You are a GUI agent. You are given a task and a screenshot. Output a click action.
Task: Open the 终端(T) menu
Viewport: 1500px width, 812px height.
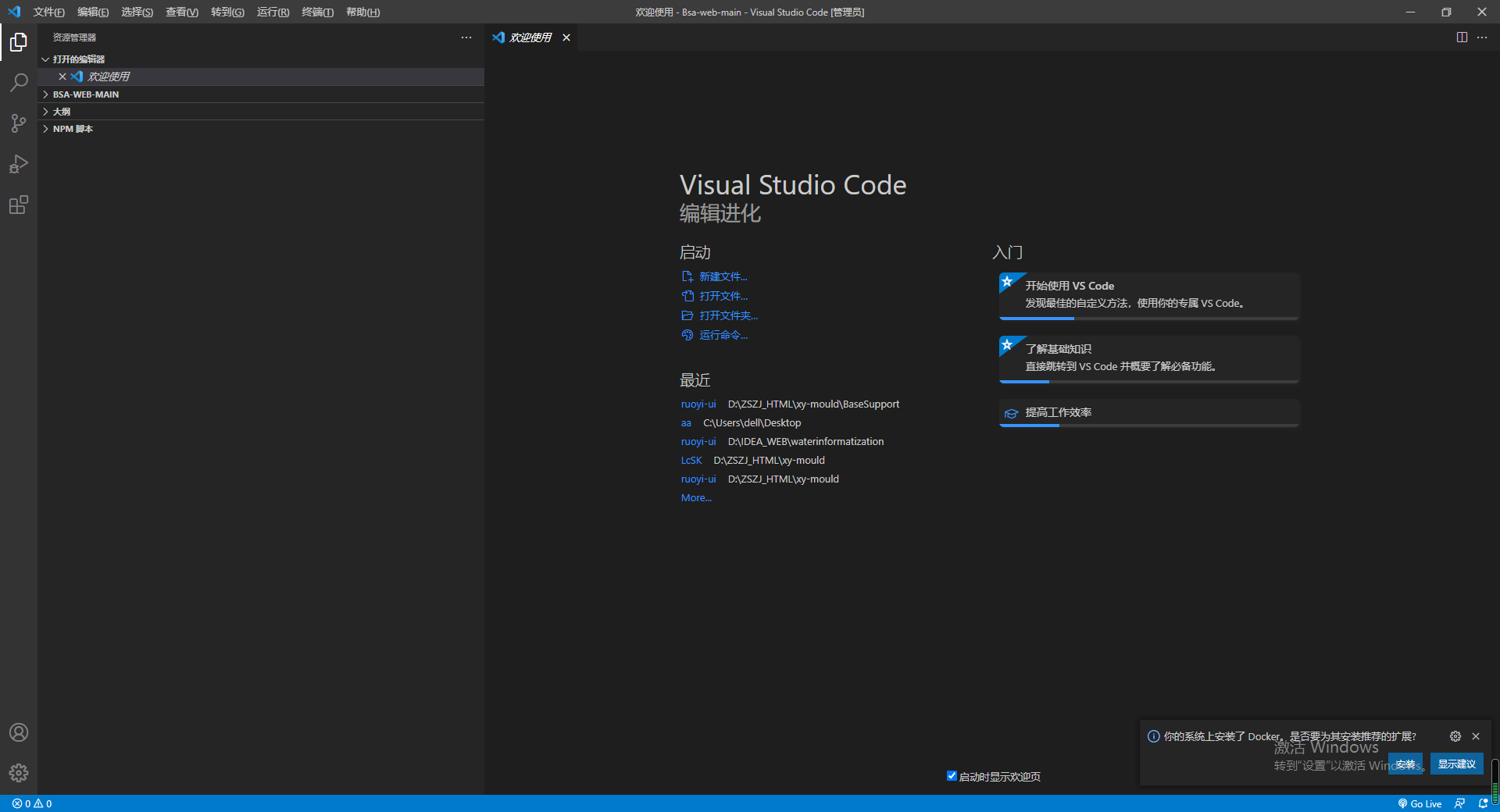317,12
